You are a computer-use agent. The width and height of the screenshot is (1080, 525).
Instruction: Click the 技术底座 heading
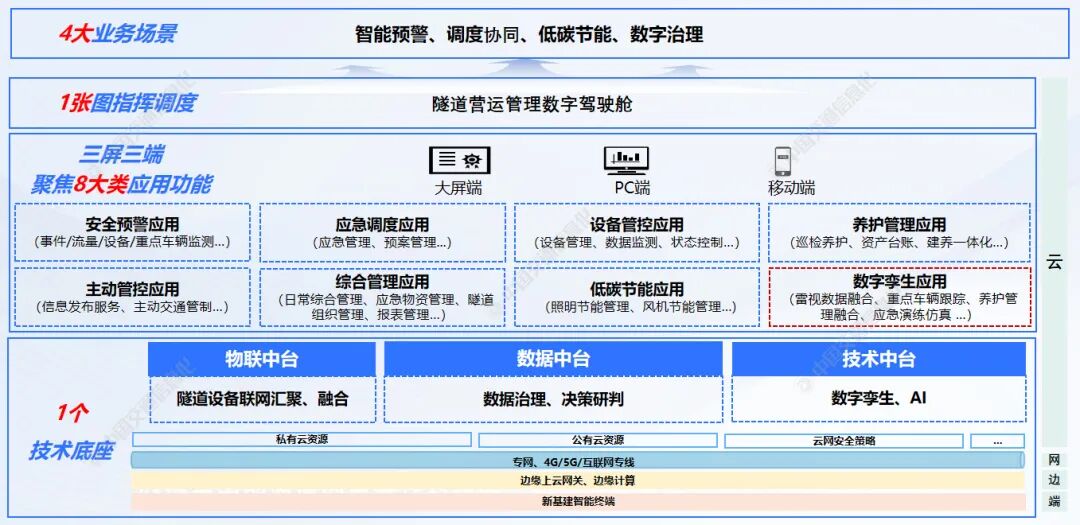(71, 451)
